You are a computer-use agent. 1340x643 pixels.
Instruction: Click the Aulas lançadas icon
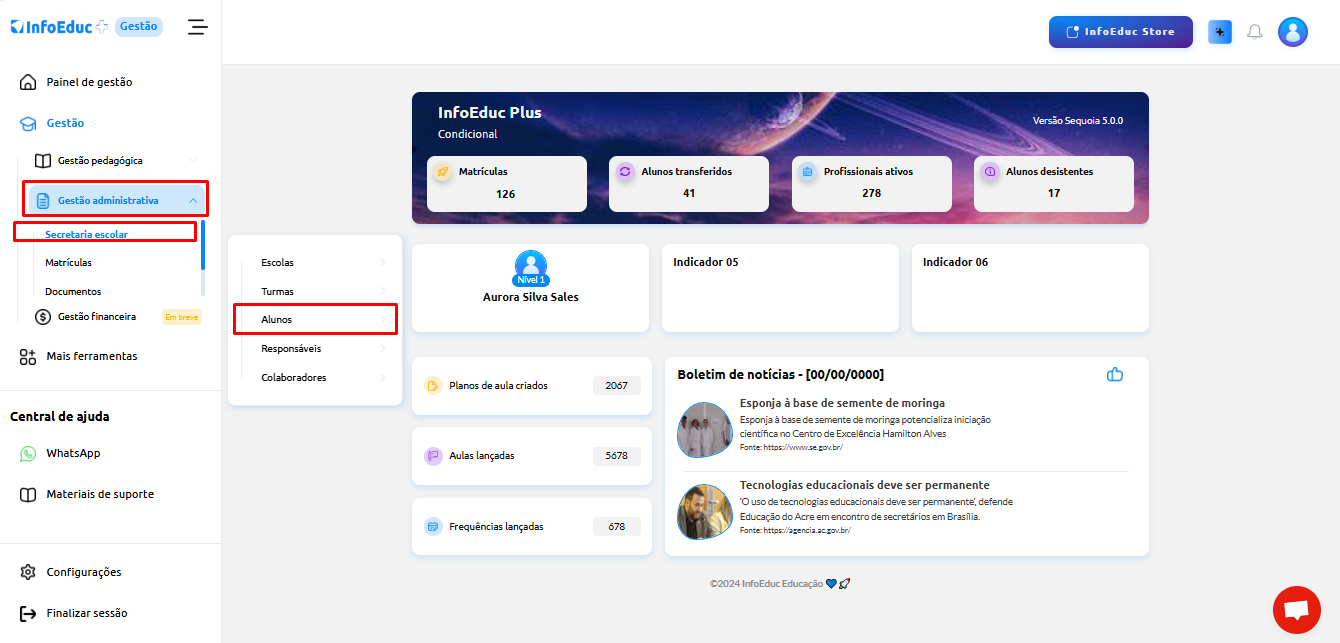point(433,456)
